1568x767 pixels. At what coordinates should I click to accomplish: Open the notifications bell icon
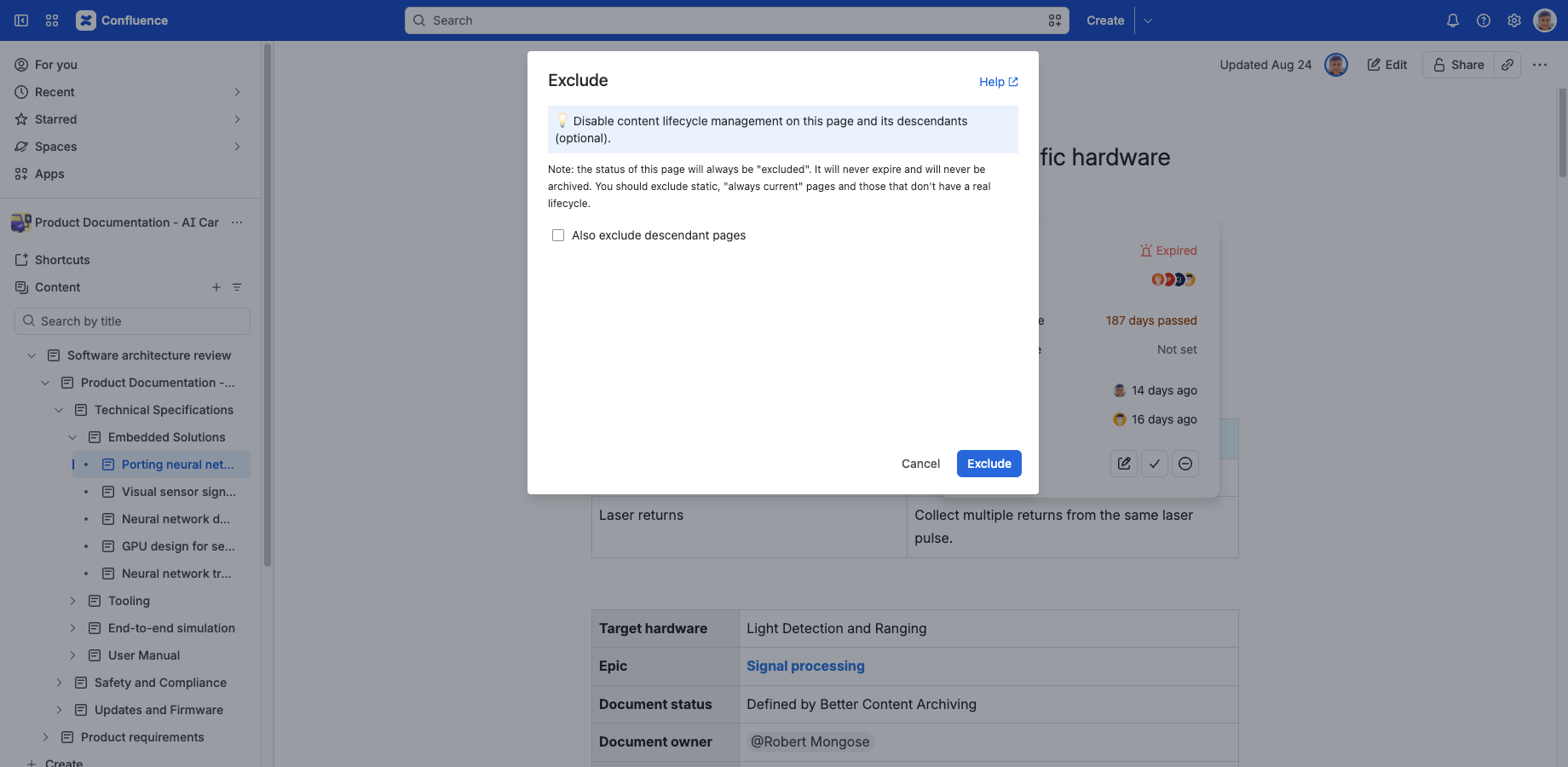(x=1453, y=20)
